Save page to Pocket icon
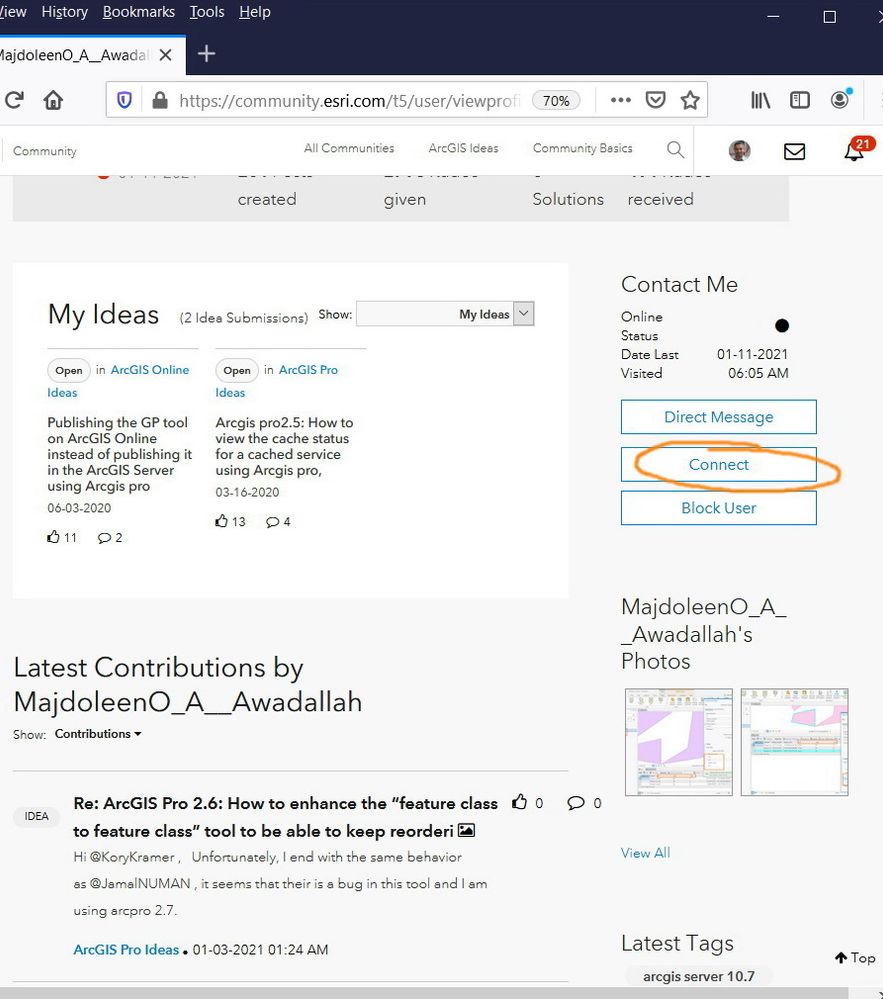The width and height of the screenshot is (883, 999). click(x=655, y=100)
